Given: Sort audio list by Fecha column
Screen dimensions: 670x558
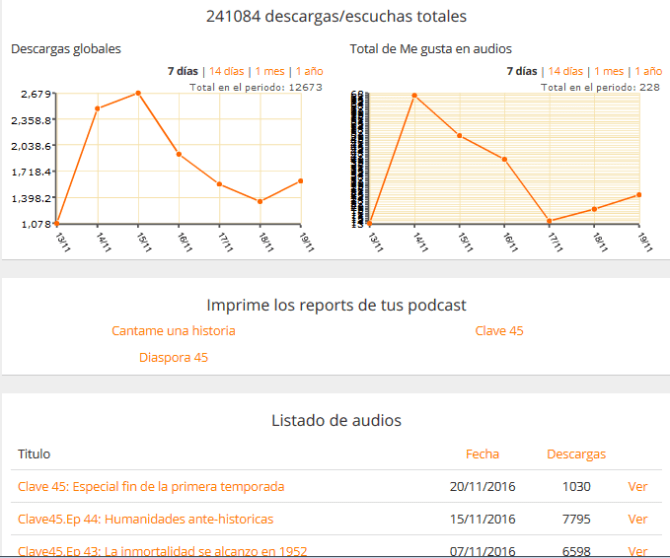Looking at the screenshot, I should (x=482, y=454).
